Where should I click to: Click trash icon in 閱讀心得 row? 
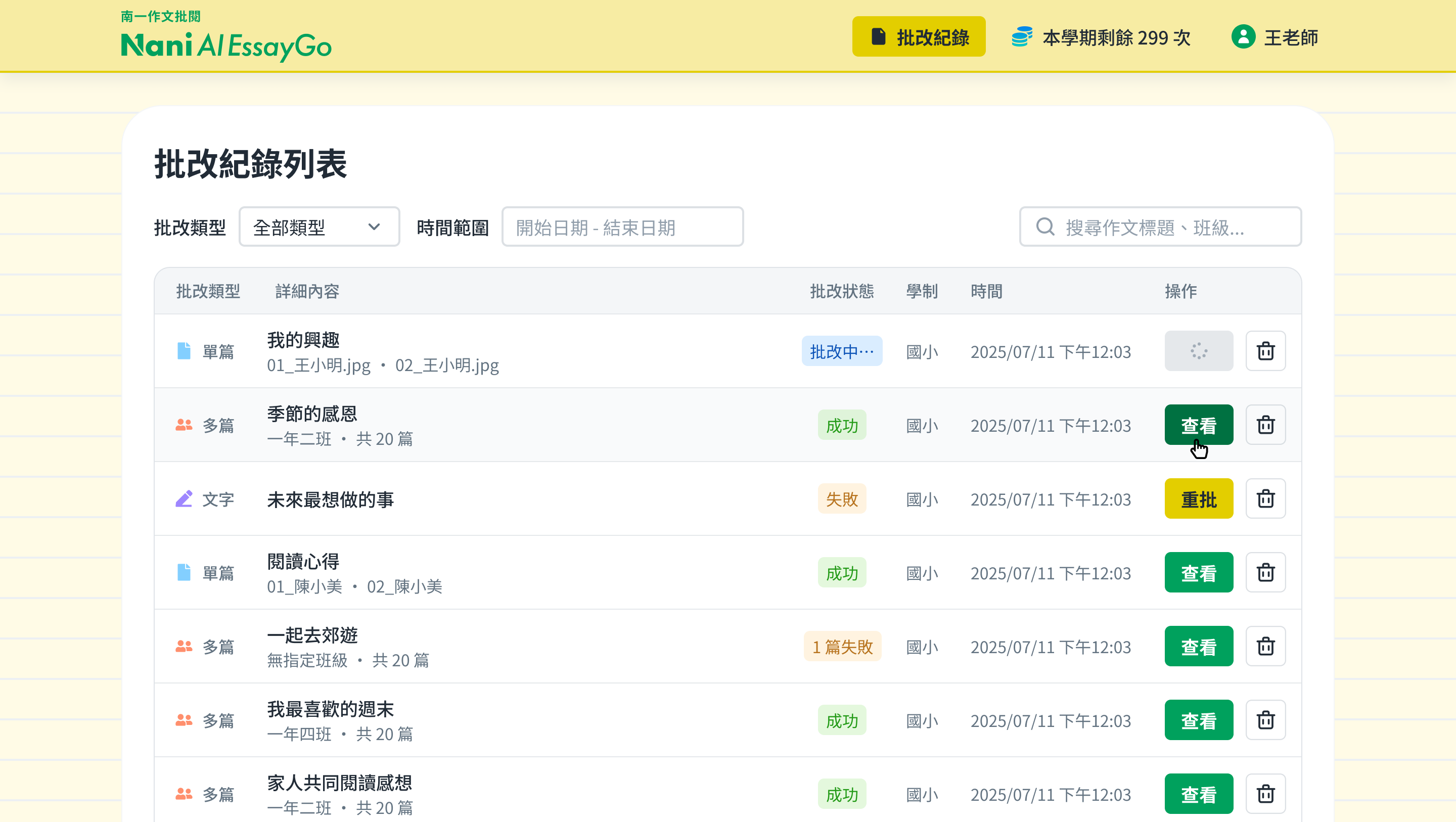pos(1265,573)
